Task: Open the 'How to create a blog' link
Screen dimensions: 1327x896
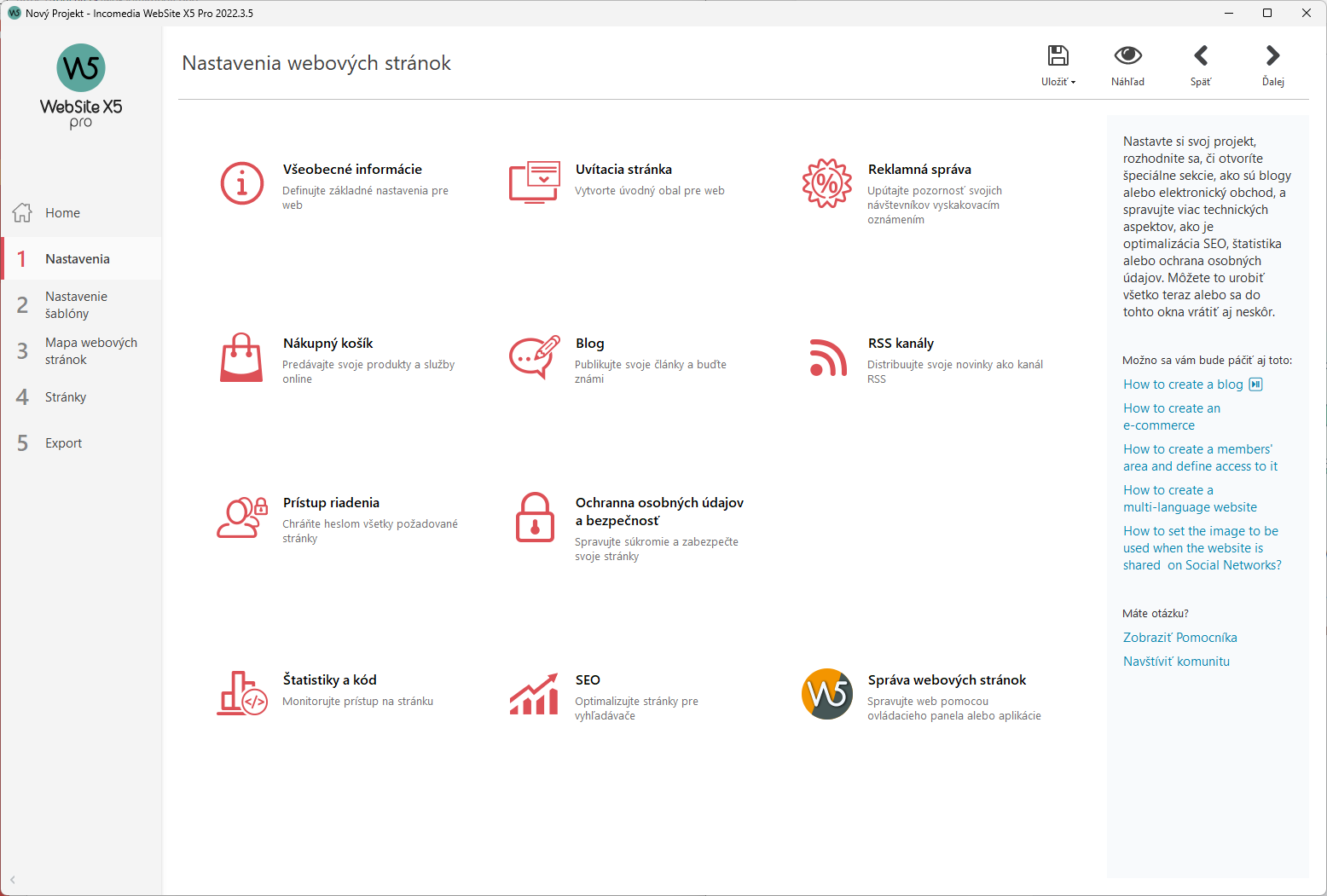Action: point(1183,384)
